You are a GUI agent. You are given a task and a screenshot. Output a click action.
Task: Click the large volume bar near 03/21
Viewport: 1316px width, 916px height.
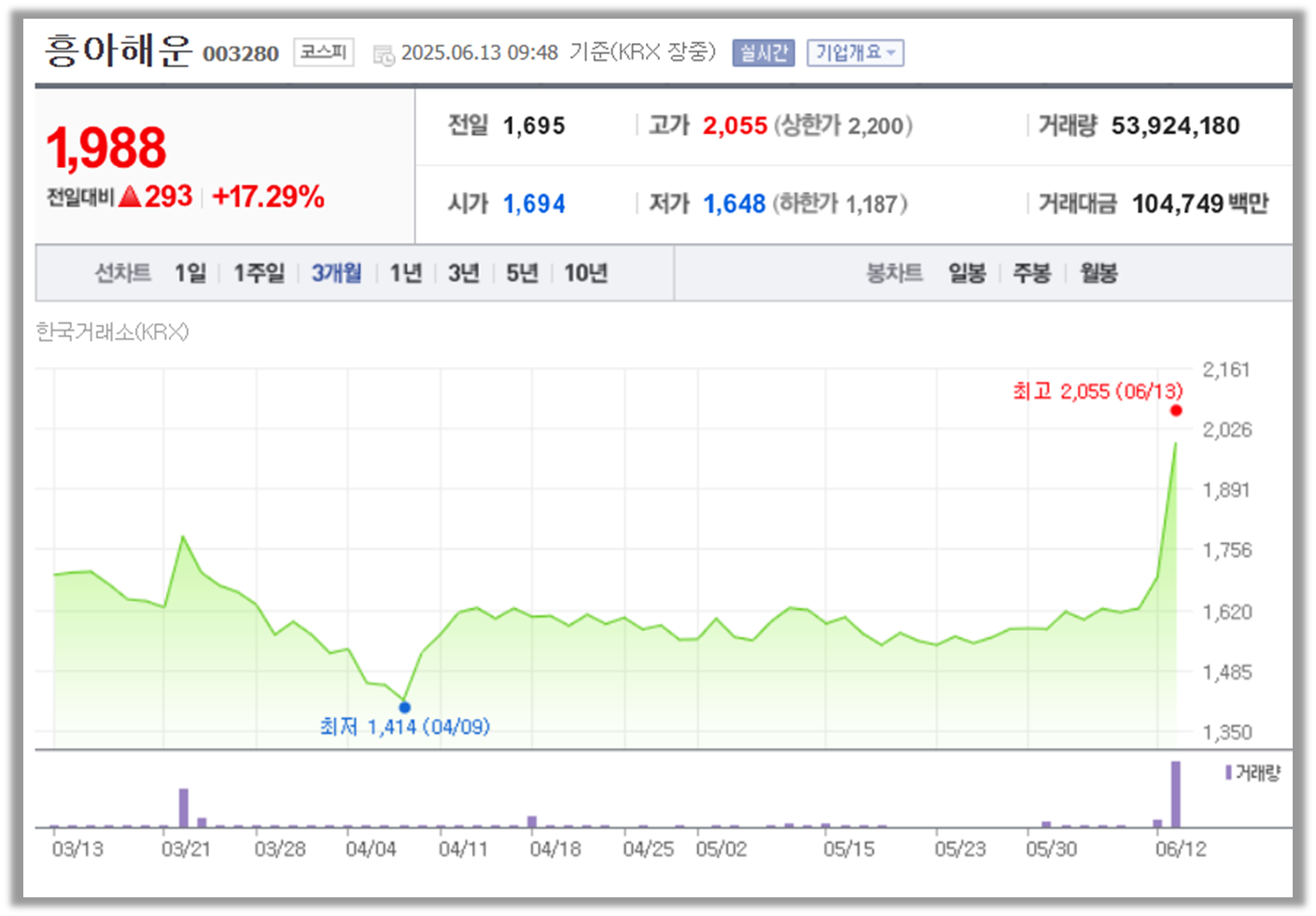click(184, 808)
